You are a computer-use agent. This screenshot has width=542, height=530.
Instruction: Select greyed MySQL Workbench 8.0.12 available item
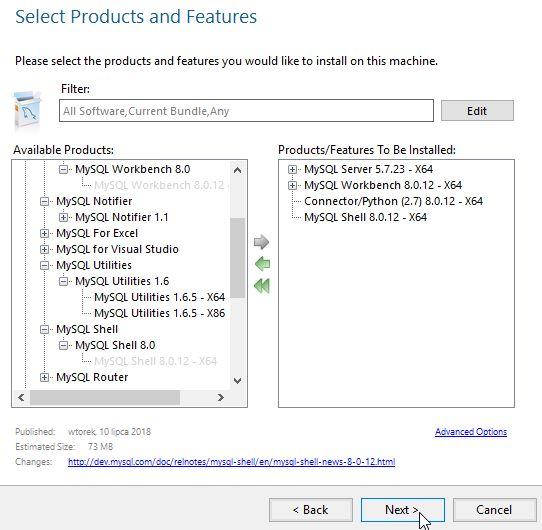click(x=159, y=185)
